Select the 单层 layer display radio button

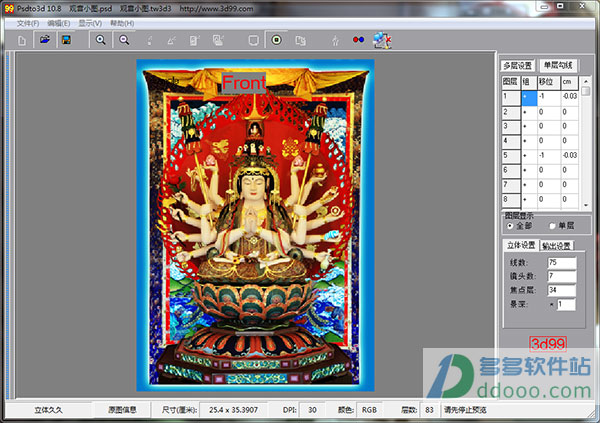[552, 226]
